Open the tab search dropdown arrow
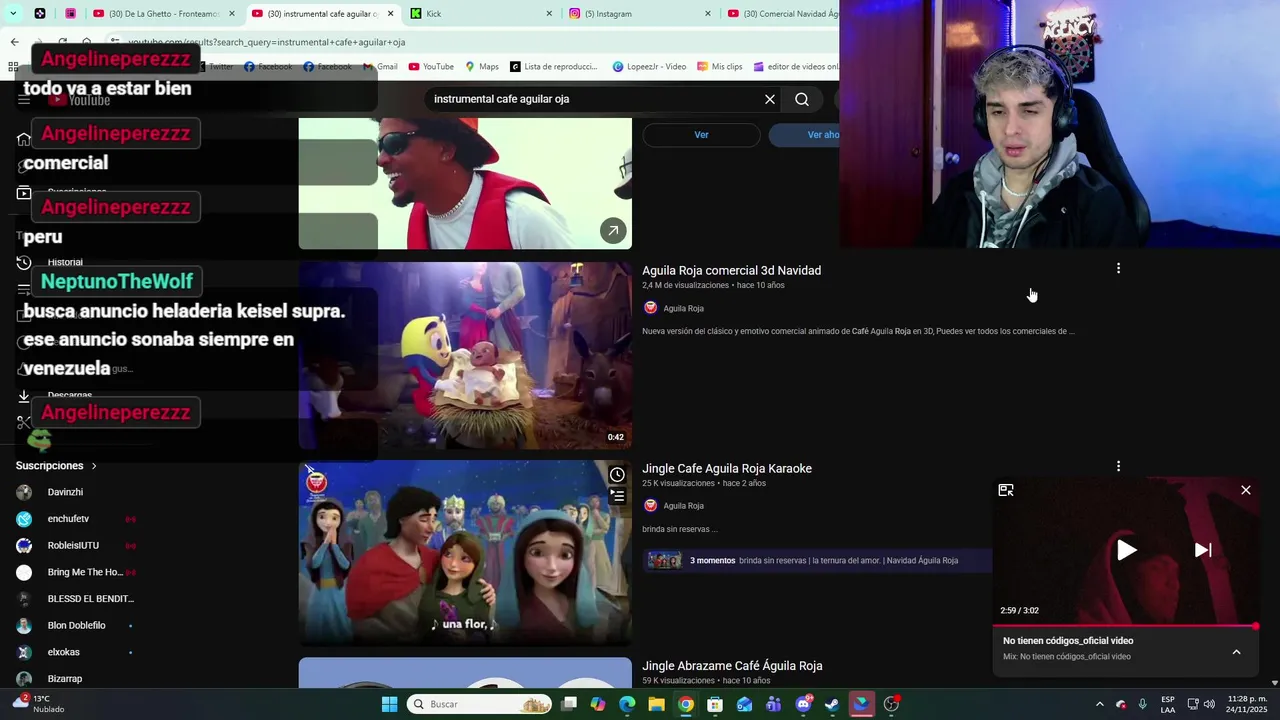The height and width of the screenshot is (720, 1280). tap(11, 14)
